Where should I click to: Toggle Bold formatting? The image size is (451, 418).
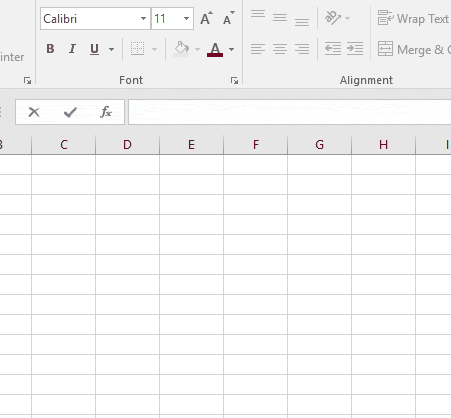tap(50, 49)
